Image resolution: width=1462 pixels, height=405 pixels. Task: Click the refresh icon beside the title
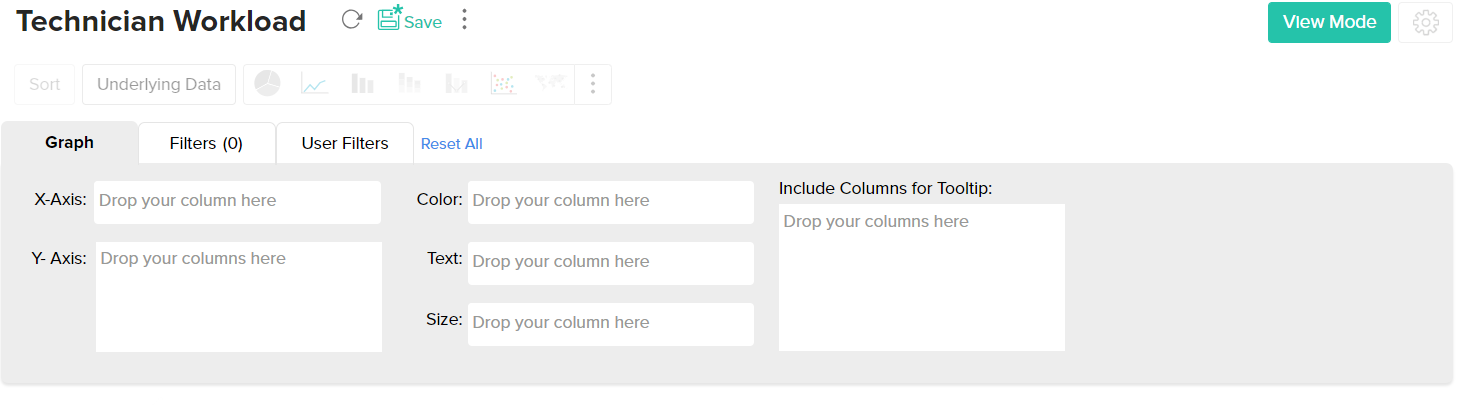(x=351, y=20)
